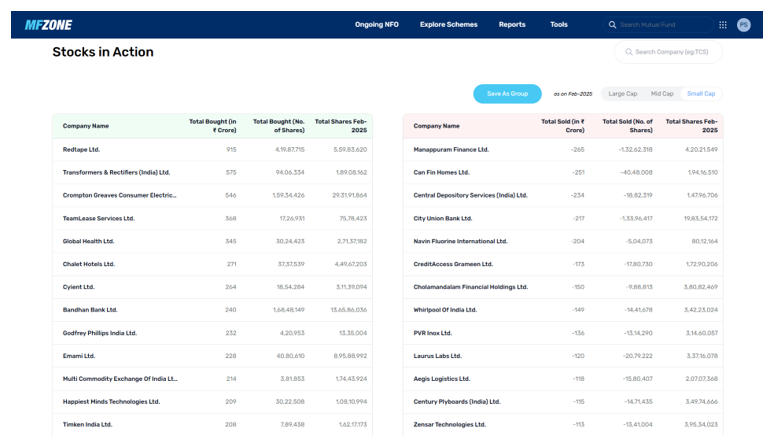Open Crompton Greaves Consumer Electric row
The image size is (782, 447).
[x=212, y=196]
